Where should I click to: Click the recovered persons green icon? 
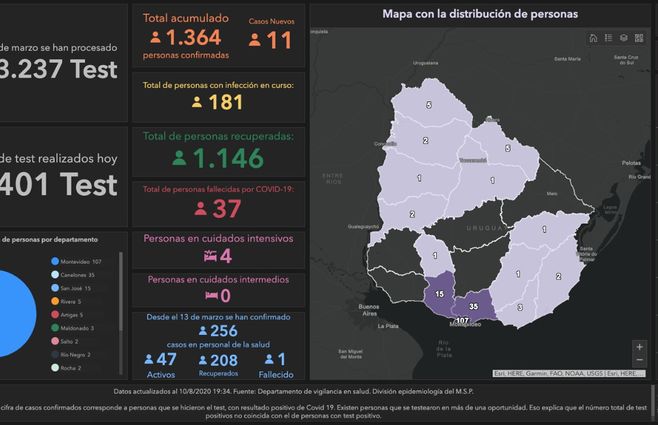[x=179, y=158]
